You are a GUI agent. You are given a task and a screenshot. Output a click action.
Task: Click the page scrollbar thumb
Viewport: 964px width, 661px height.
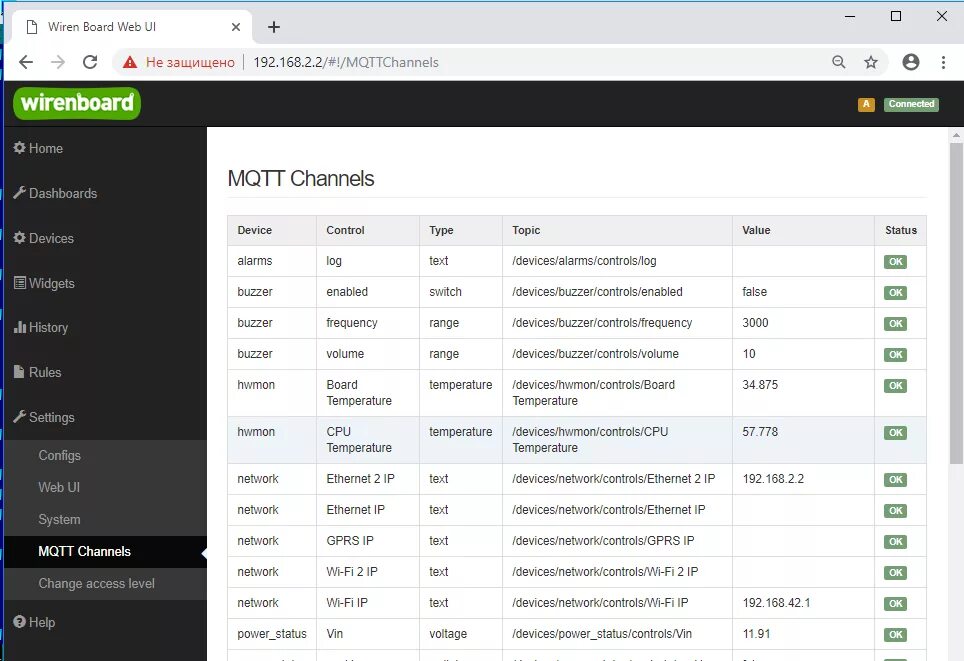pyautogui.click(x=956, y=303)
